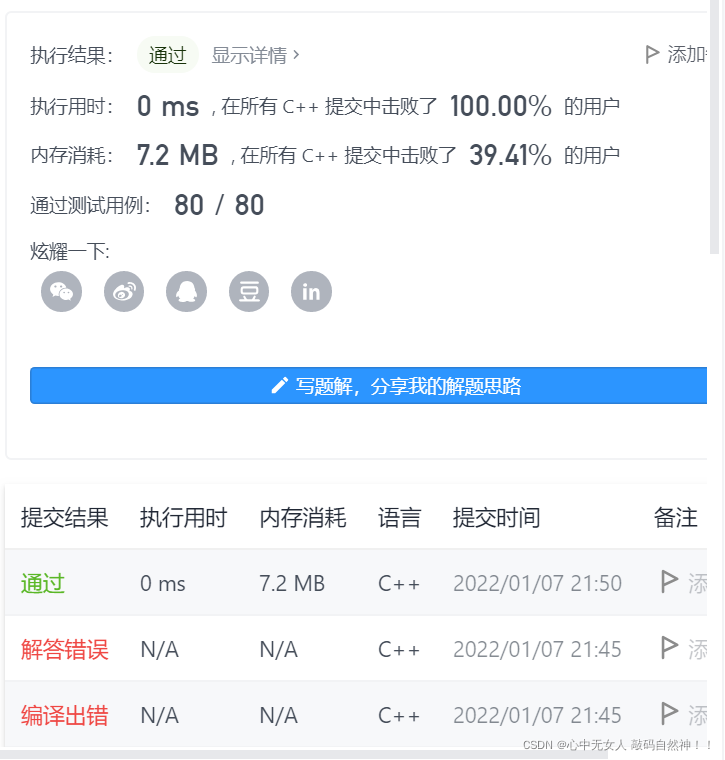This screenshot has width=725, height=760.
Task: Share result via Weibo icon
Action: pos(124,291)
